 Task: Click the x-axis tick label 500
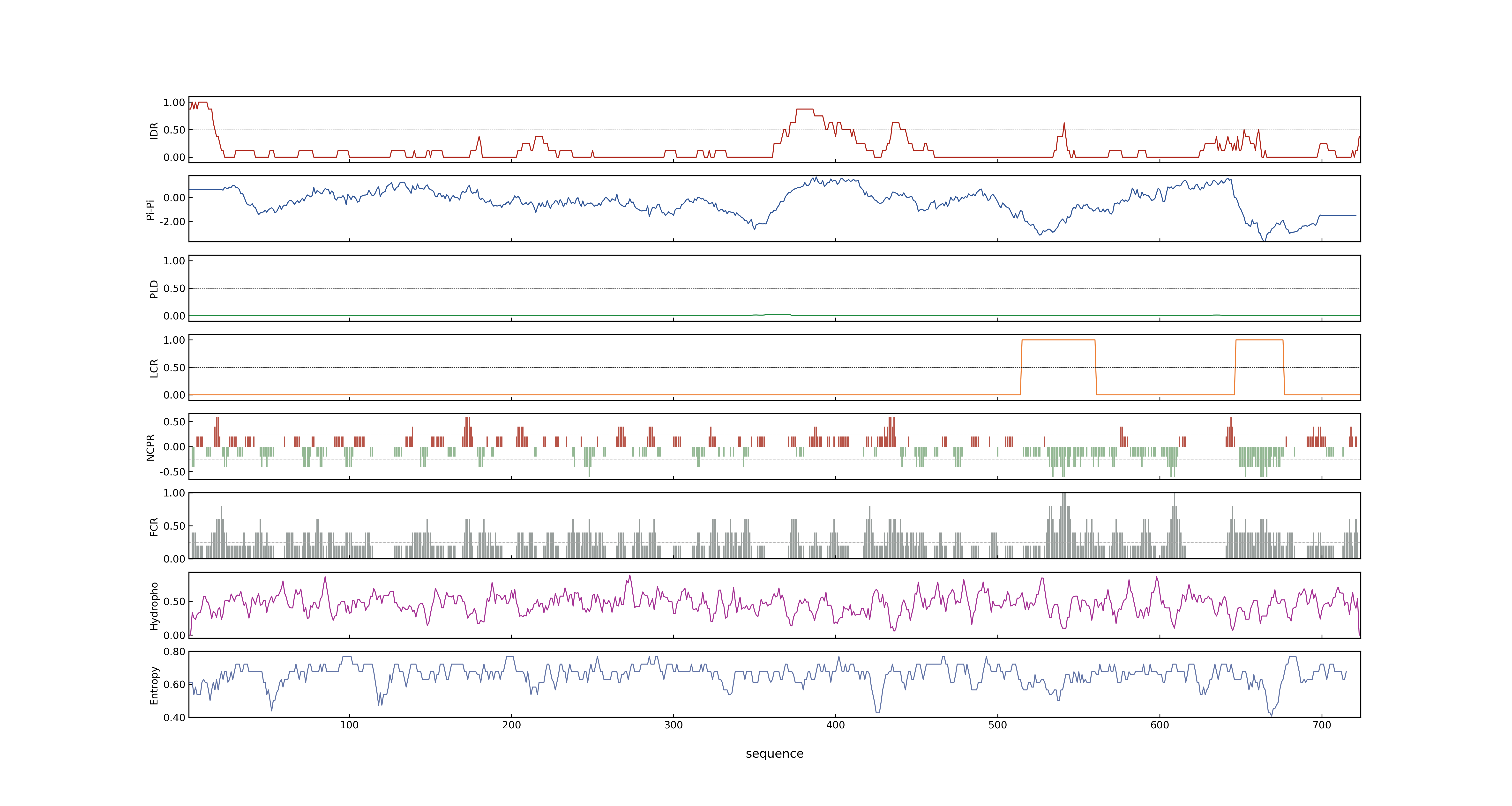tap(997, 725)
